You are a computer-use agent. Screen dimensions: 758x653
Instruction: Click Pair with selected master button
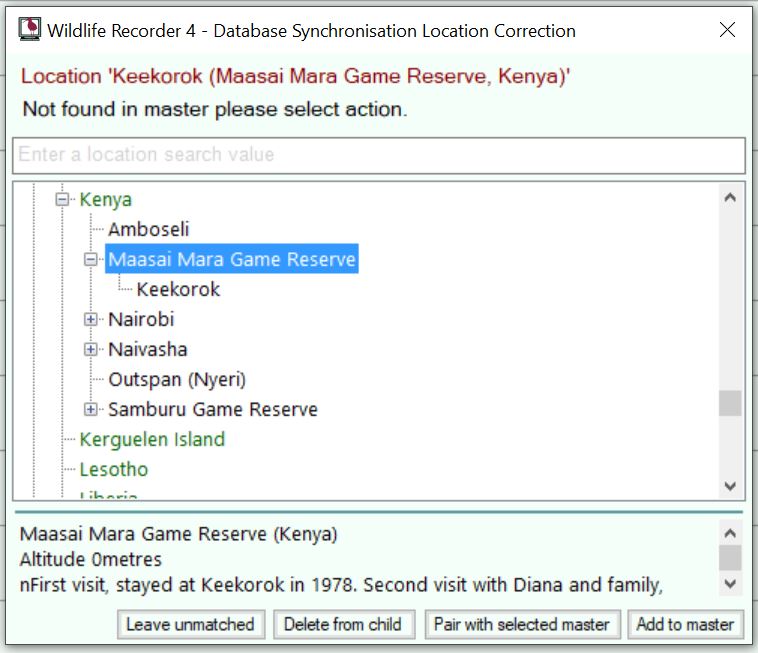(x=522, y=624)
